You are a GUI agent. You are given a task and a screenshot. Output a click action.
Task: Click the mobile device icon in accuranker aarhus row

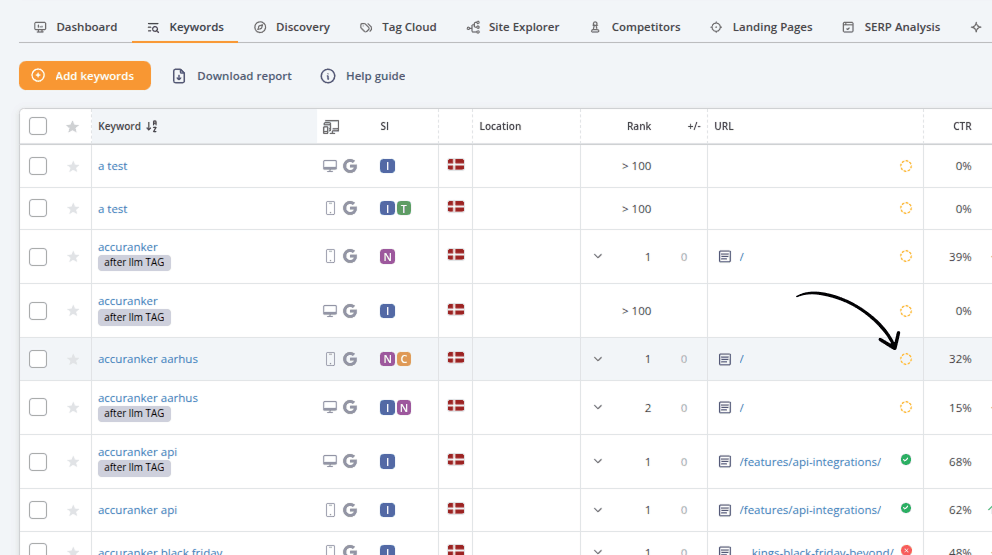[330, 359]
